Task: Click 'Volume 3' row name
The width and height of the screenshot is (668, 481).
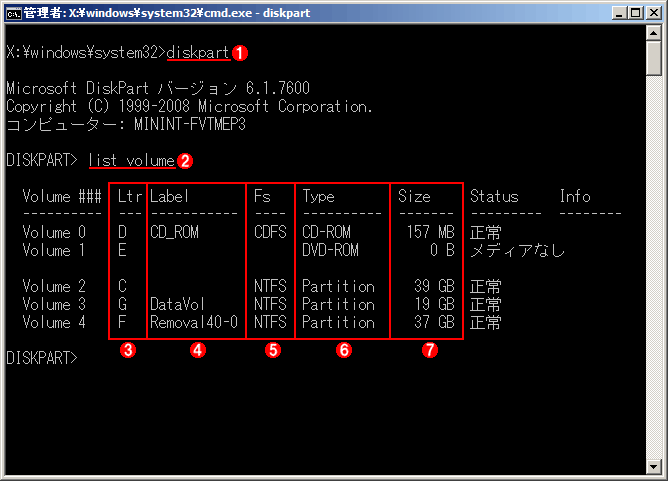Action: pos(54,304)
